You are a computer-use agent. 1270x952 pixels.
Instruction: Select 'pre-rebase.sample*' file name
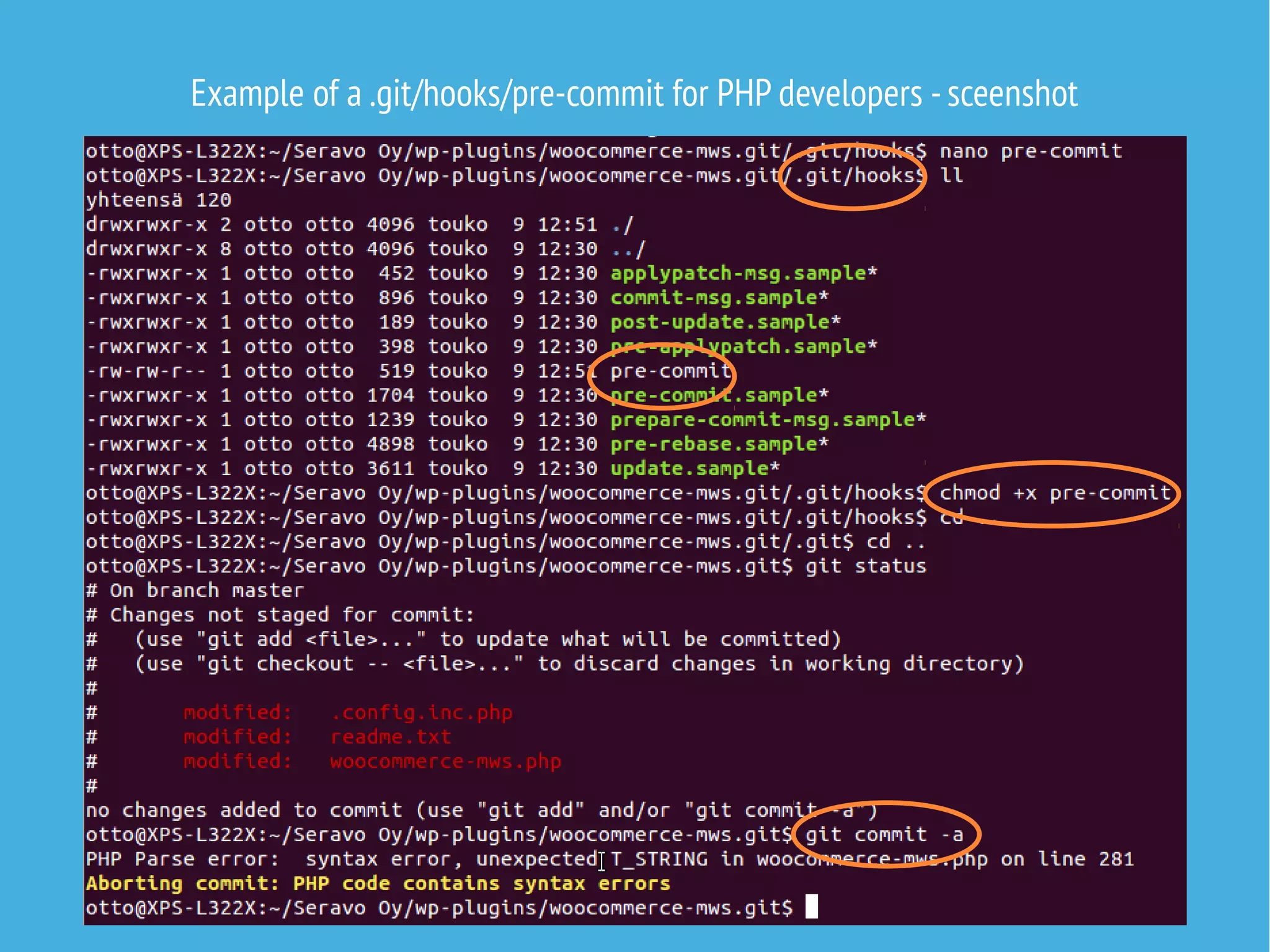[x=719, y=444]
